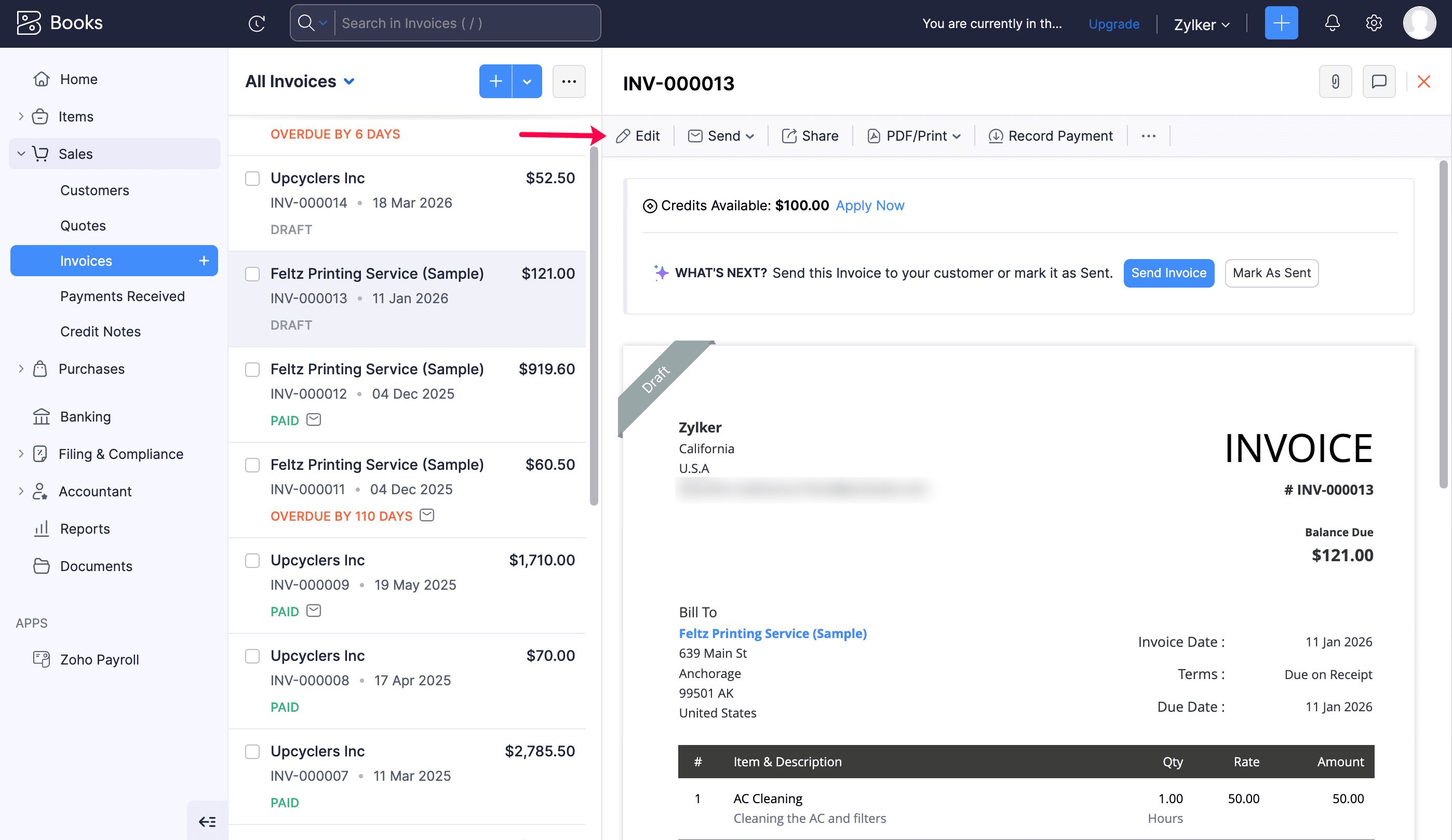1452x840 pixels.
Task: Tick the checkbox for invoice INV-000009
Action: click(252, 561)
